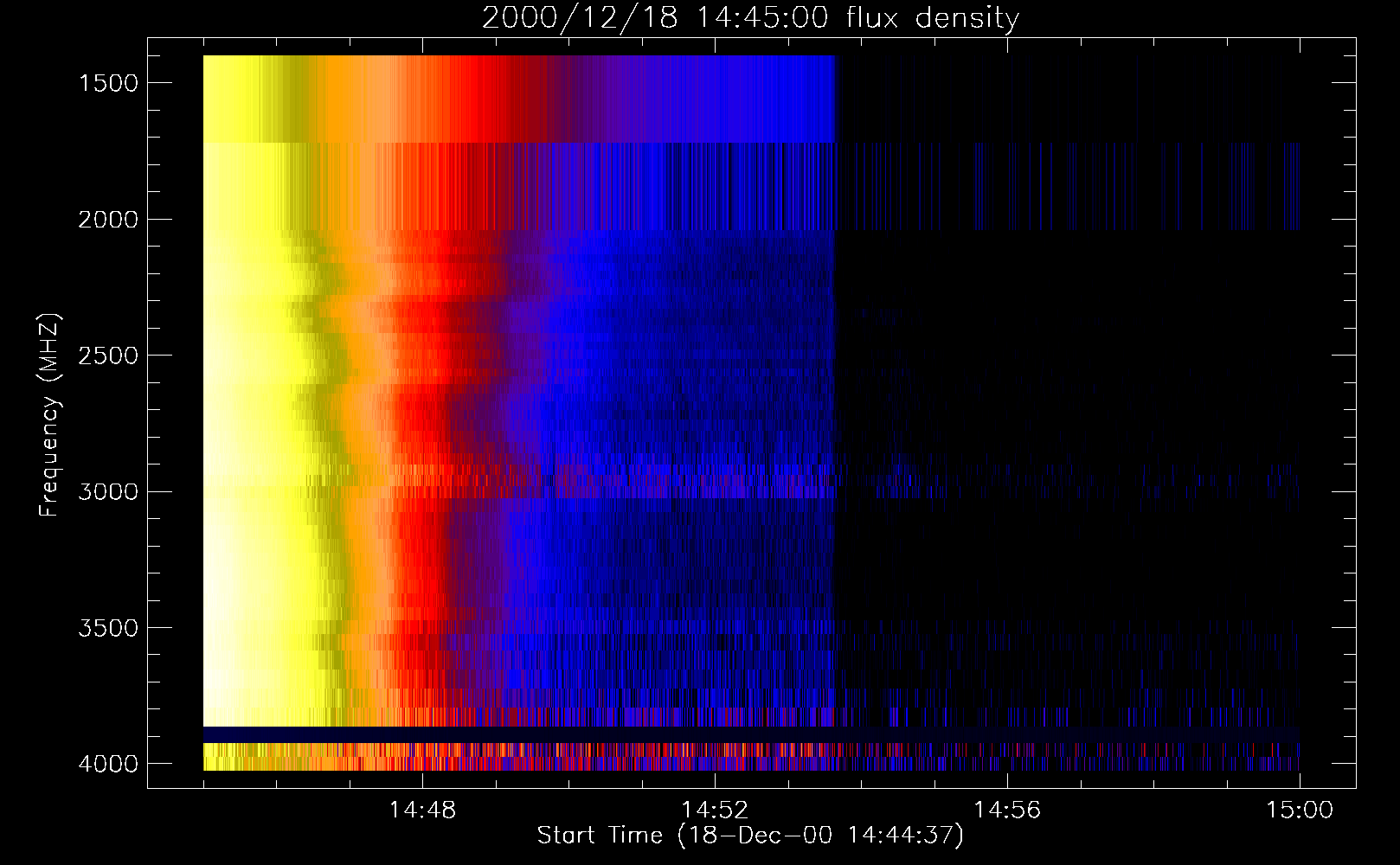
Task: Click the 3500 frequency tick label
Action: [x=108, y=628]
